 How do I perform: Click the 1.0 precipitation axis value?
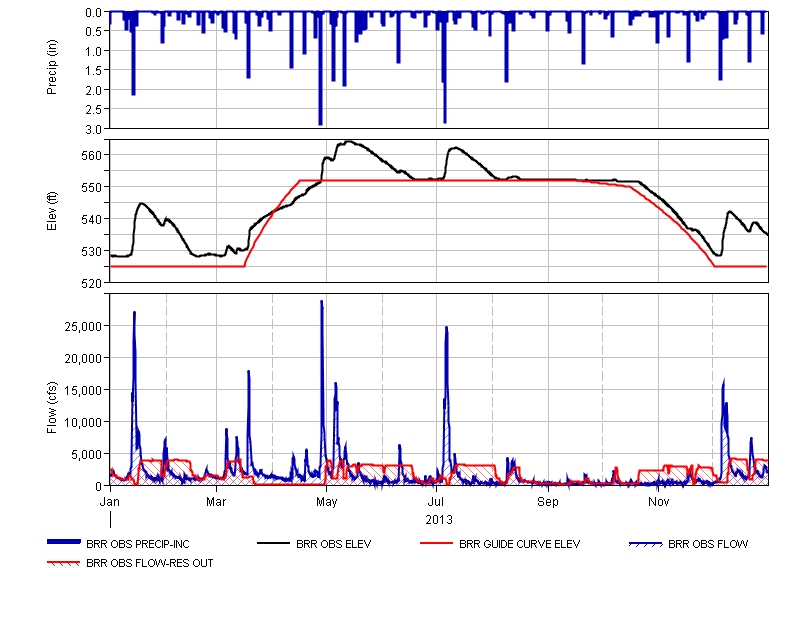pyautogui.click(x=94, y=51)
